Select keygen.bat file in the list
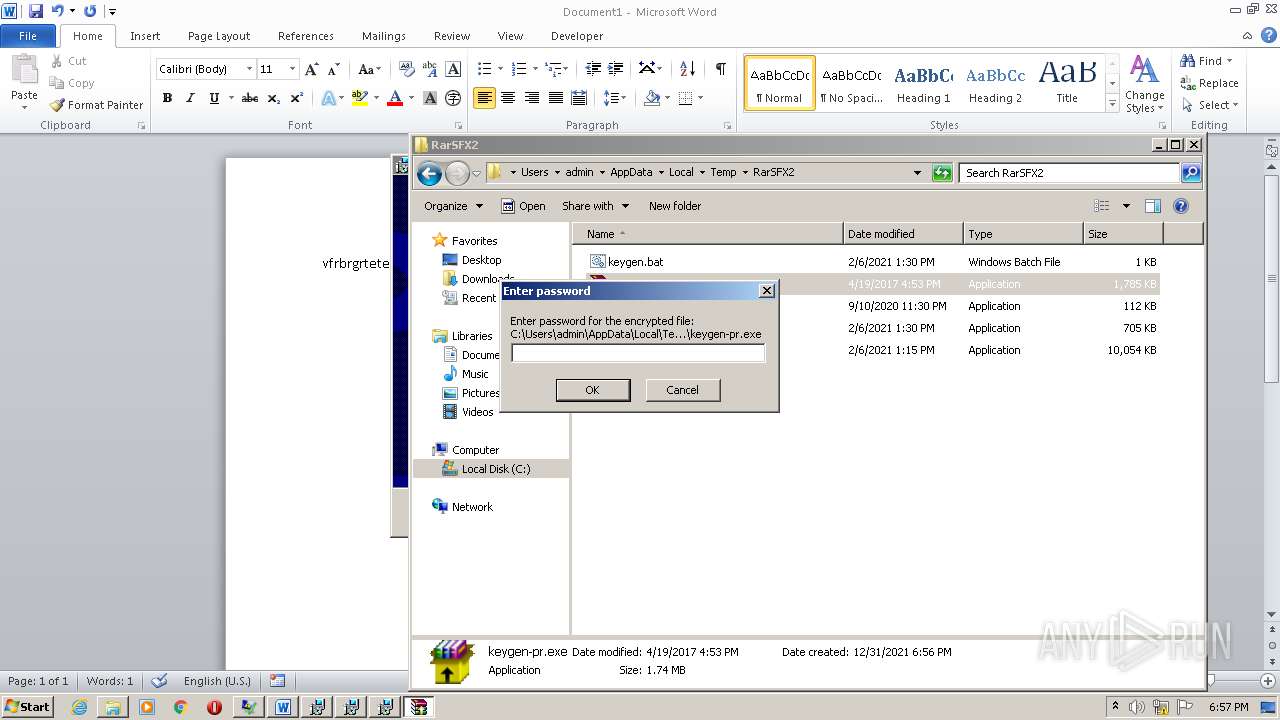Image resolution: width=1280 pixels, height=720 pixels. (x=635, y=262)
